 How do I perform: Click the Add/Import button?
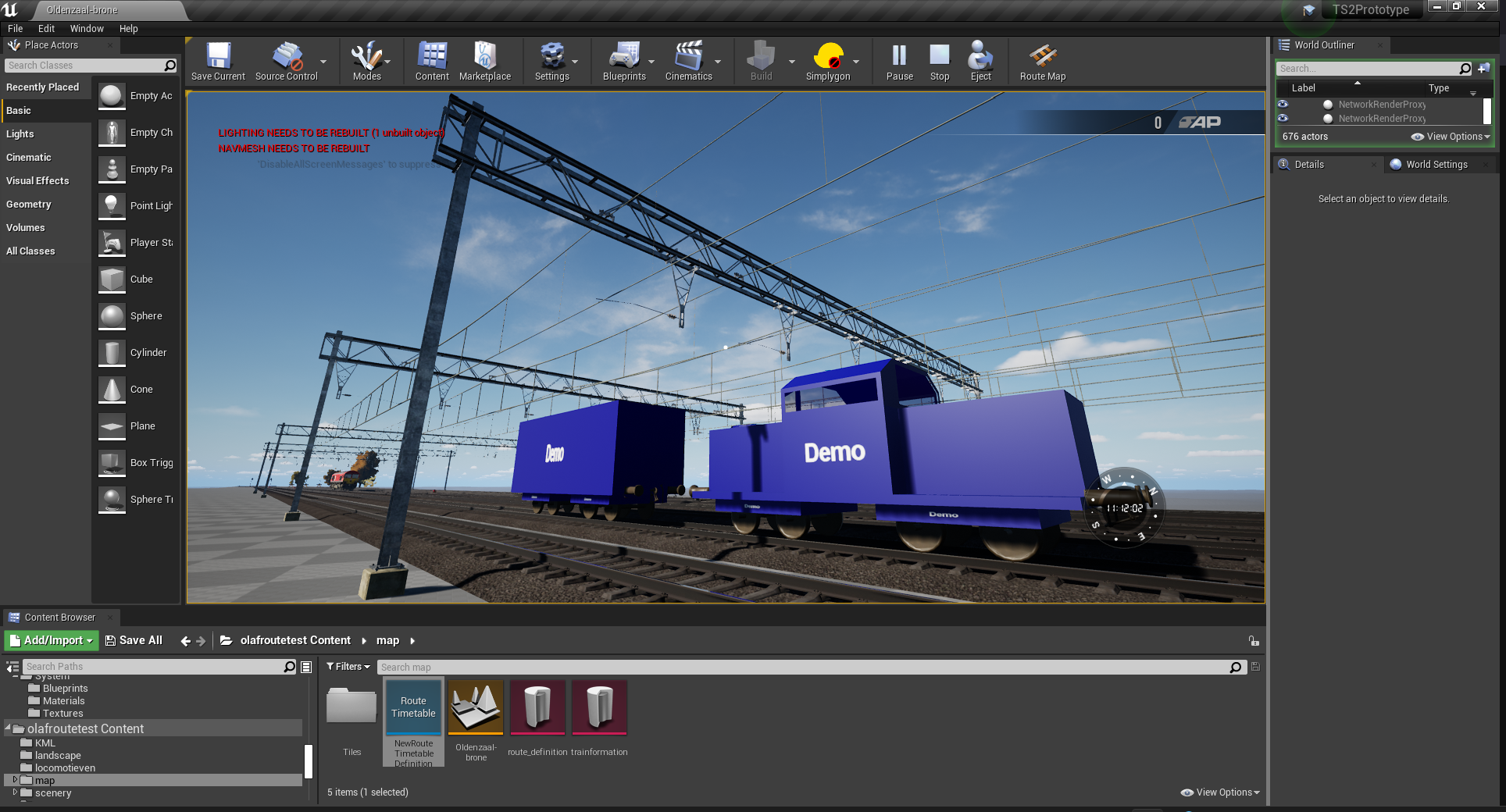pyautogui.click(x=52, y=640)
